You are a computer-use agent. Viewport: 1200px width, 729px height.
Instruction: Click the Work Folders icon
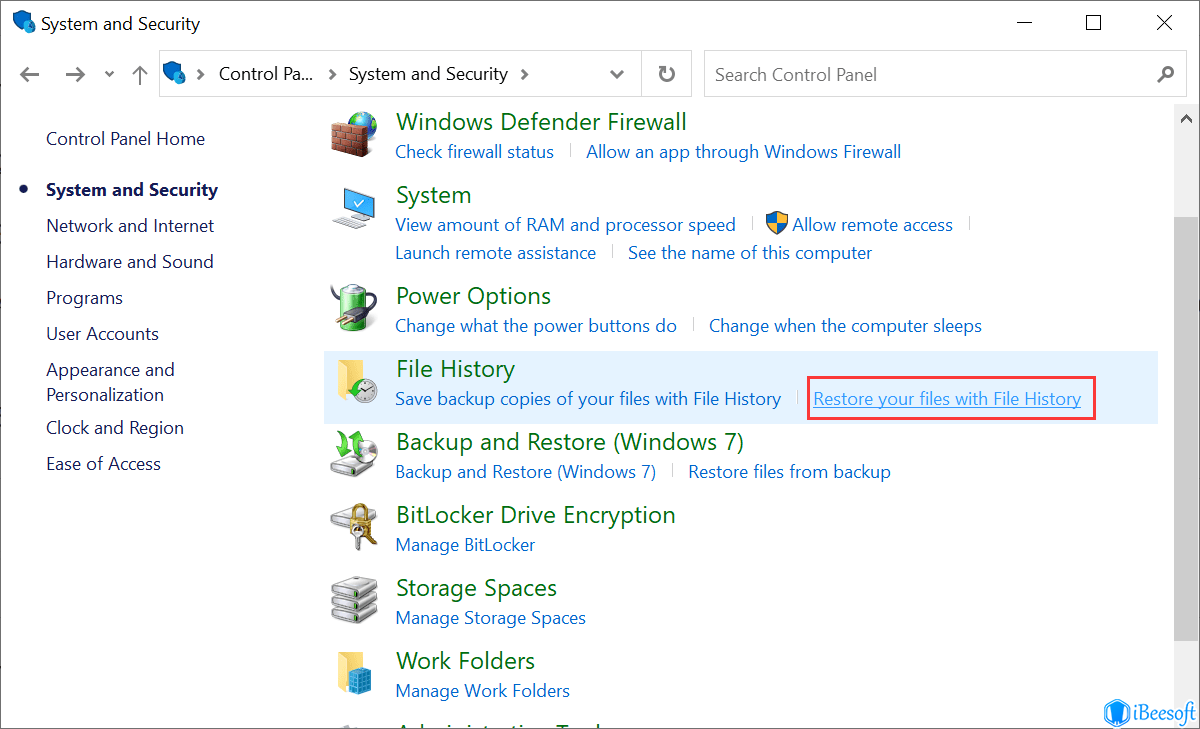pyautogui.click(x=356, y=674)
